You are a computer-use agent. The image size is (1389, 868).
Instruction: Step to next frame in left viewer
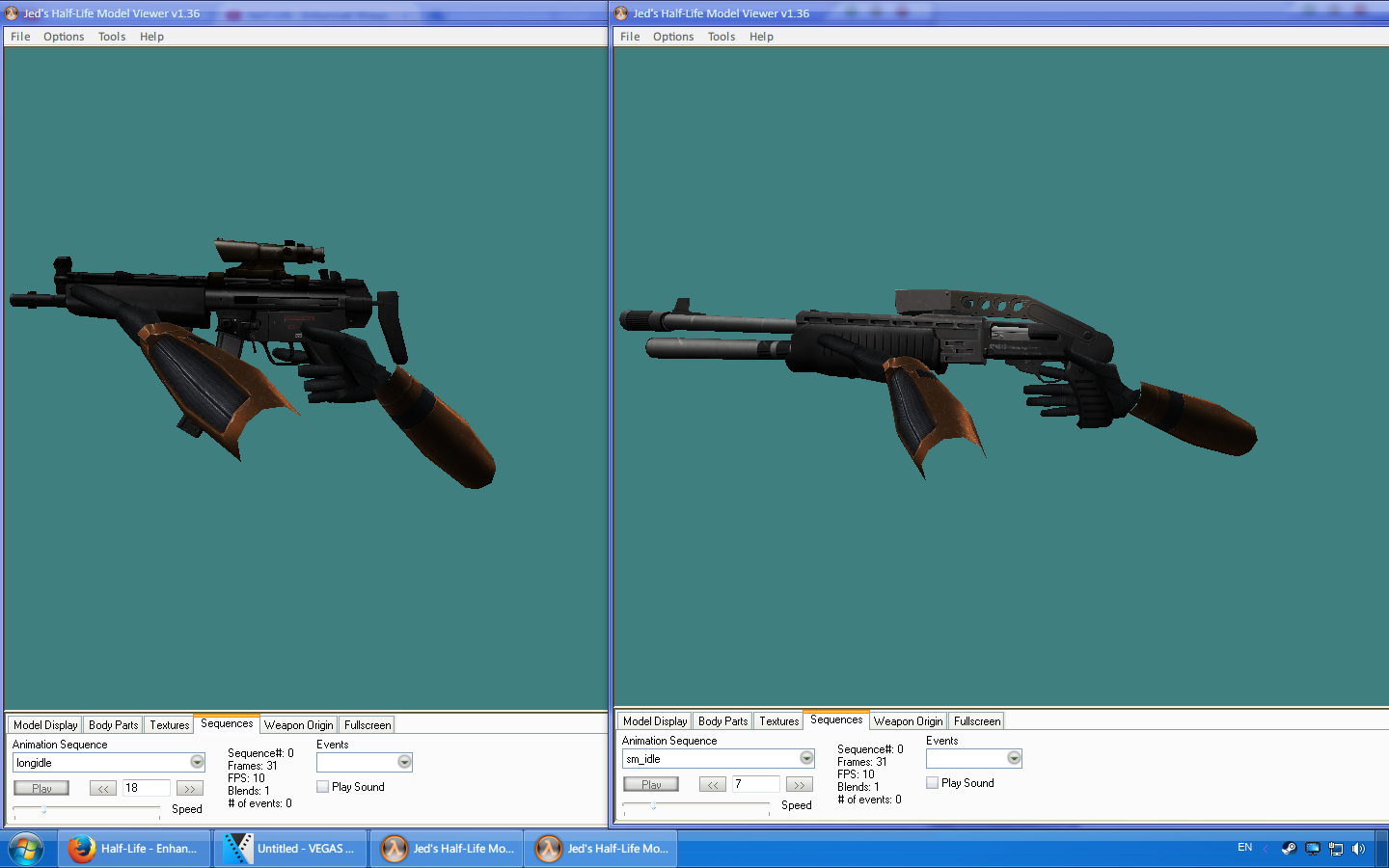[x=190, y=788]
